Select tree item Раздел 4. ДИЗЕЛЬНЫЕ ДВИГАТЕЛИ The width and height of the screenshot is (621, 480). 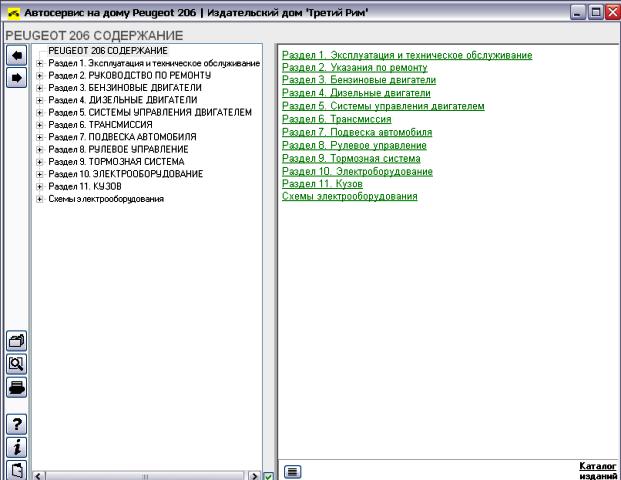pyautogui.click(x=122, y=100)
